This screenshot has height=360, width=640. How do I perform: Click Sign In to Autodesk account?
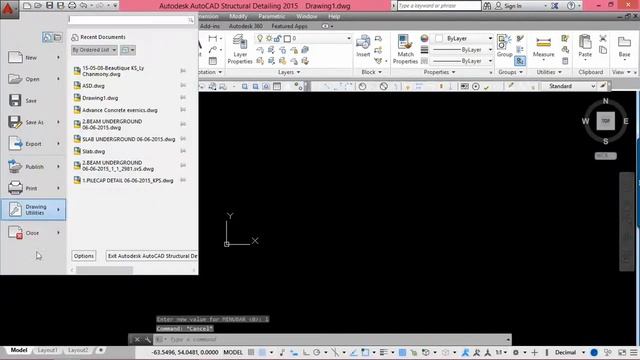[509, 6]
